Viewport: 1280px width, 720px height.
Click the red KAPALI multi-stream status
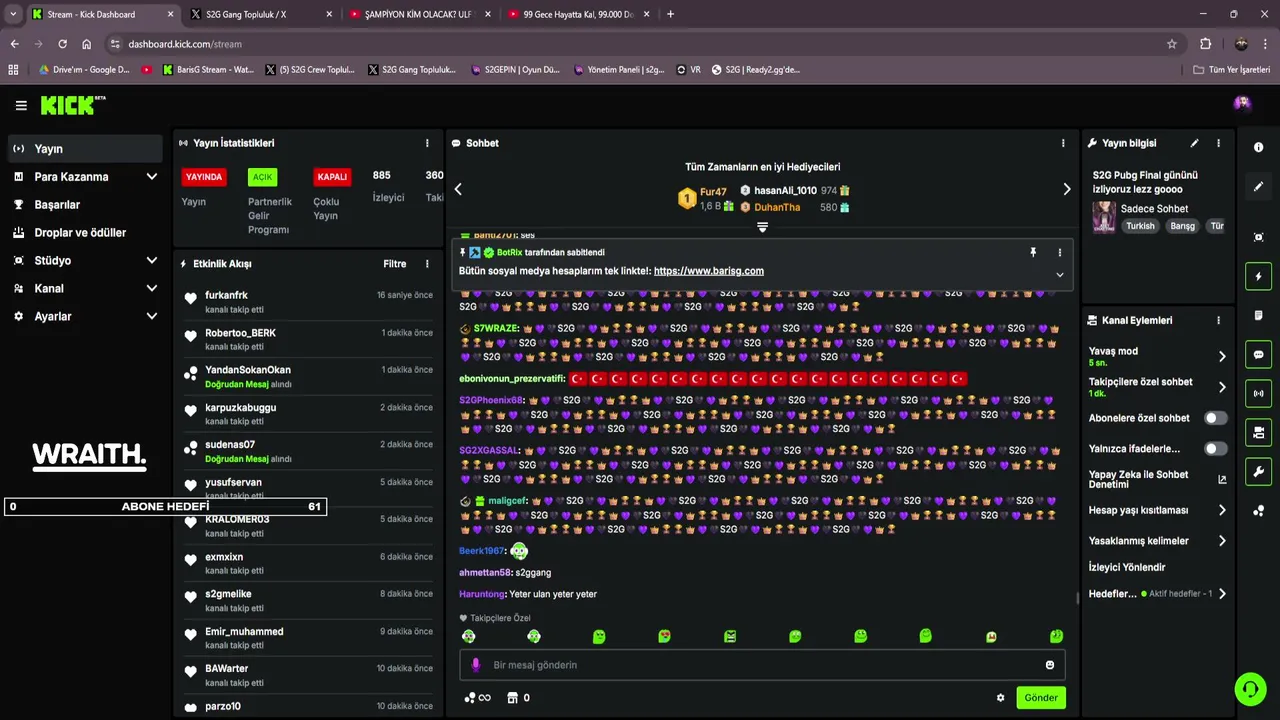[332, 177]
